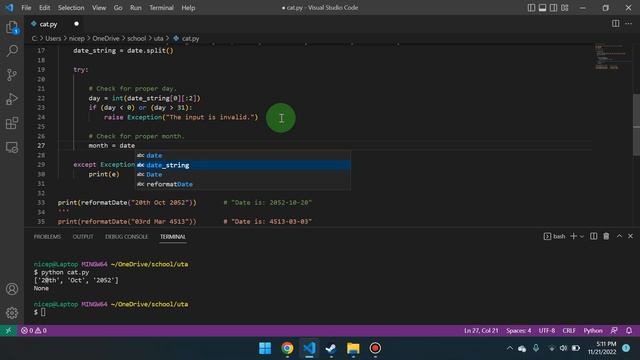Open Customize Layout icon
This screenshot has height=360, width=640.
(565, 8)
